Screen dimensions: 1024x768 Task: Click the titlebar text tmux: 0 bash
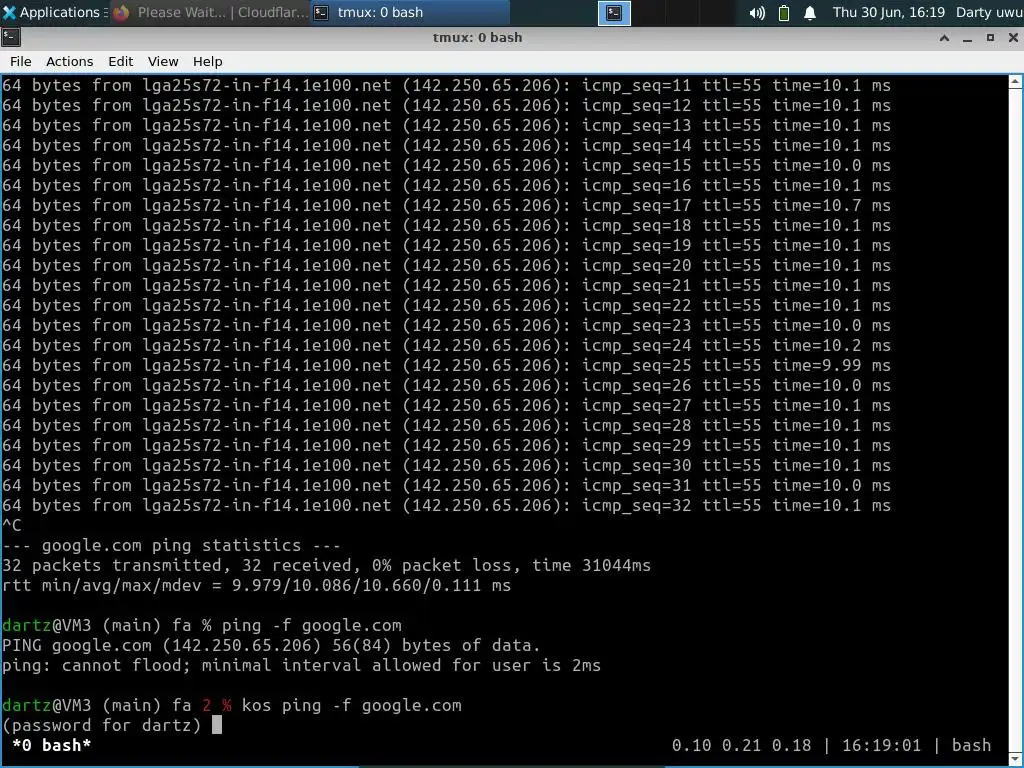tap(477, 38)
